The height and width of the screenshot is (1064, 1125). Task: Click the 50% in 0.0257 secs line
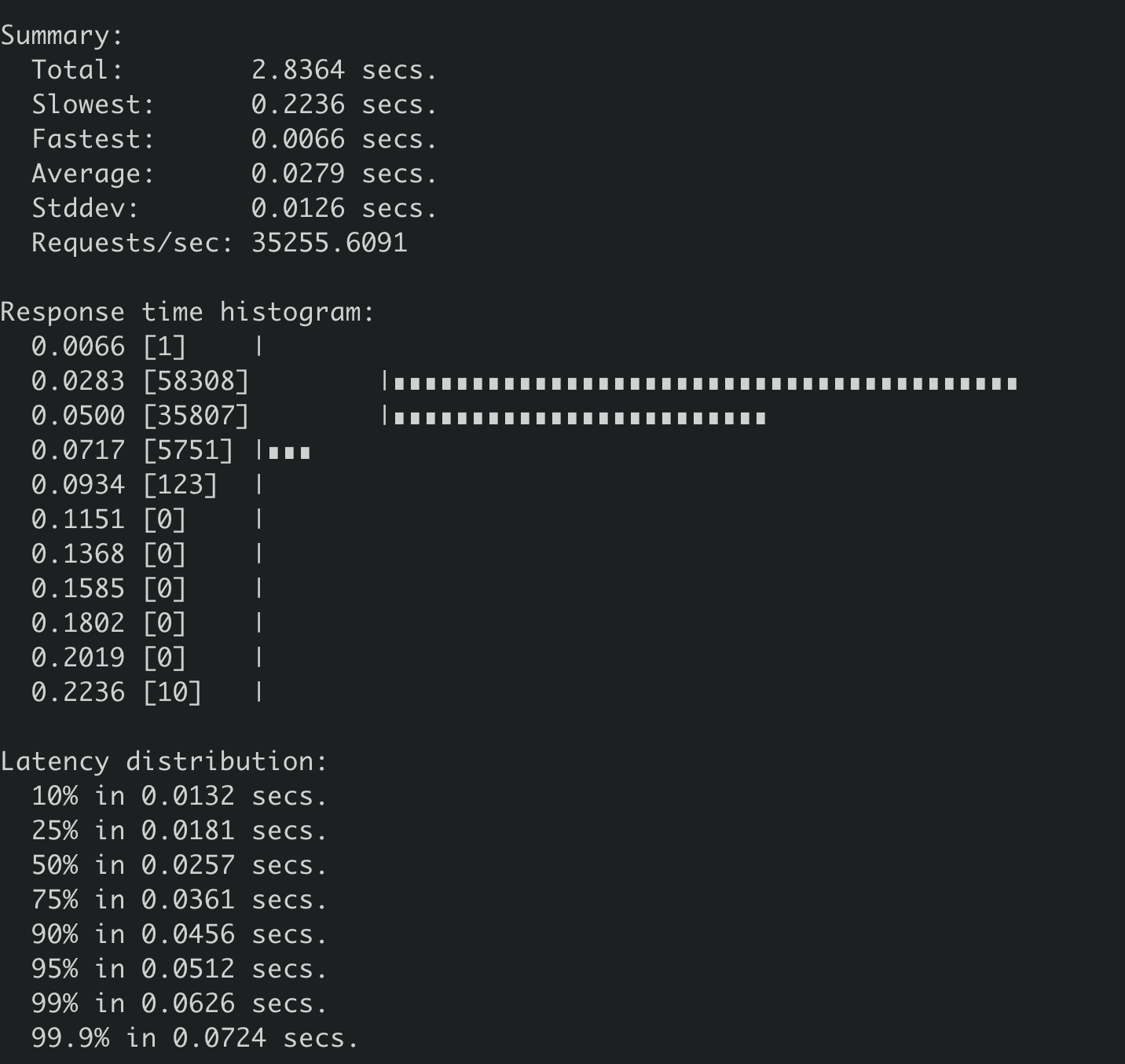click(x=179, y=865)
